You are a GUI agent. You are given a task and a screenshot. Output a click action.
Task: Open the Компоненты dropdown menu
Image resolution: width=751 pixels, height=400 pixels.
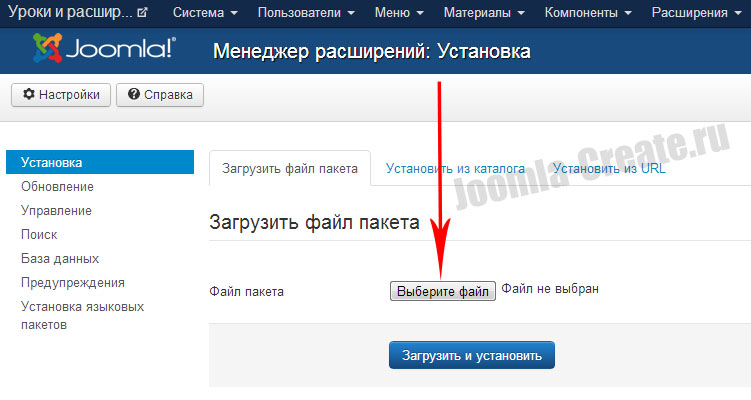(584, 14)
